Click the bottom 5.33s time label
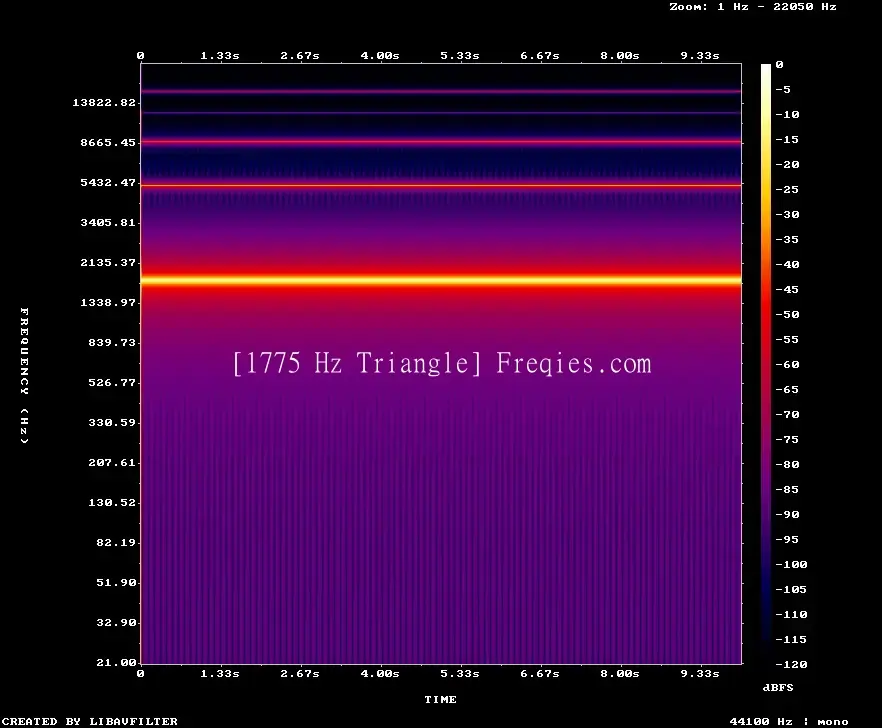Screen dimensions: 882x728 460,673
